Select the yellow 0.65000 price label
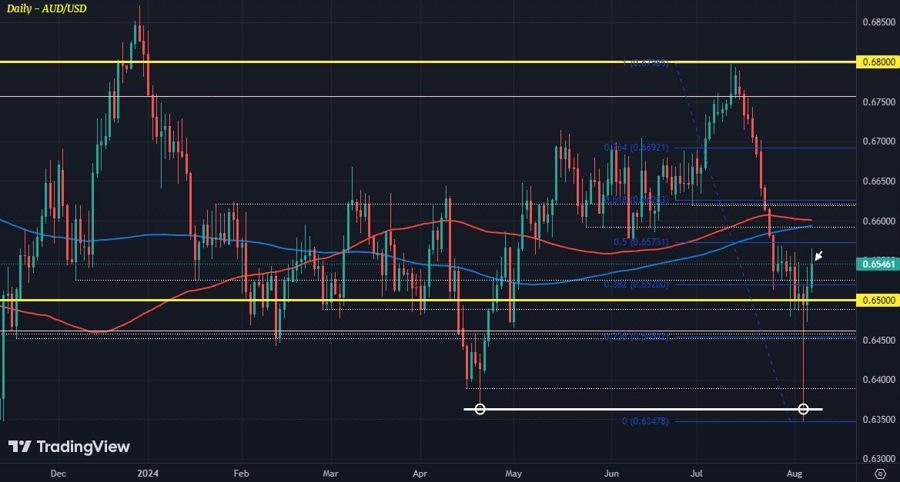The image size is (900, 482). point(875,300)
